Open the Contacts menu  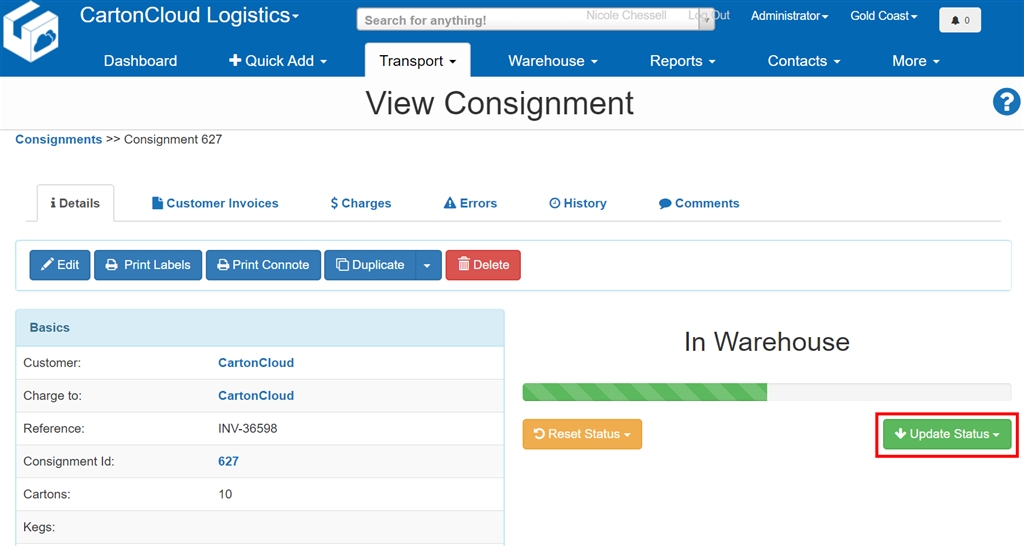(x=803, y=61)
